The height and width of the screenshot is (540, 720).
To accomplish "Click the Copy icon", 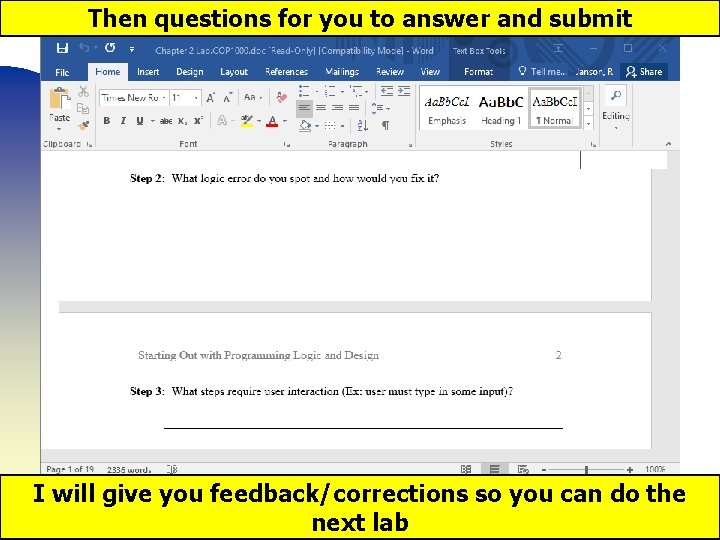I will [x=83, y=108].
